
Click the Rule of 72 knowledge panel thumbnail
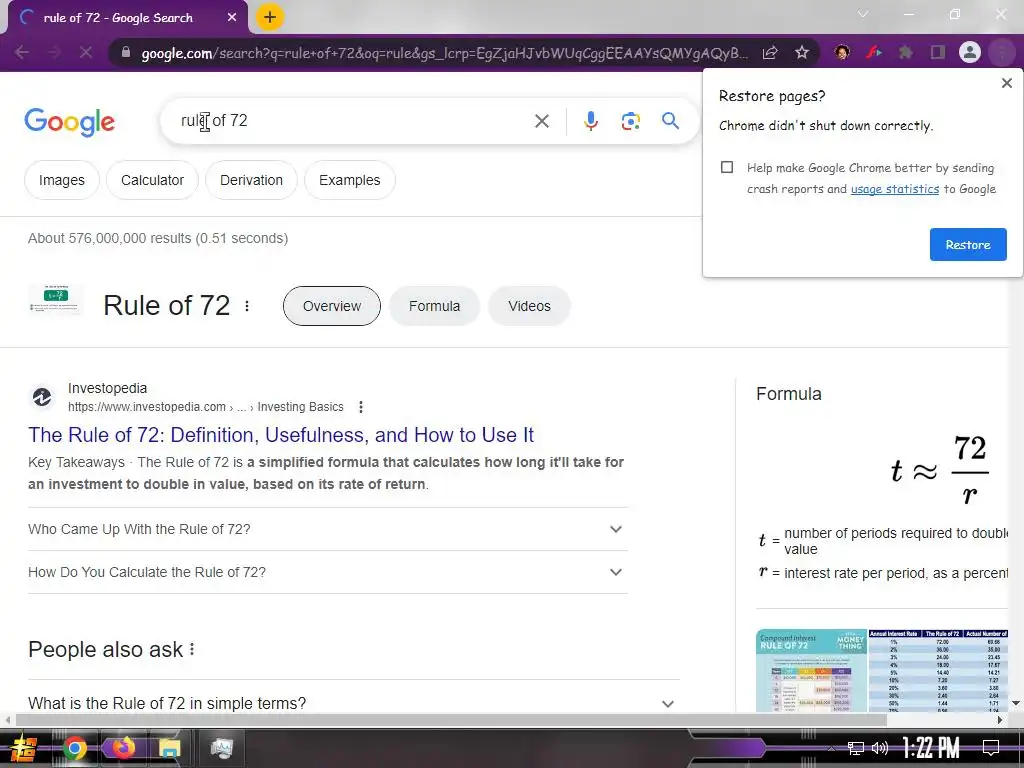click(56, 300)
